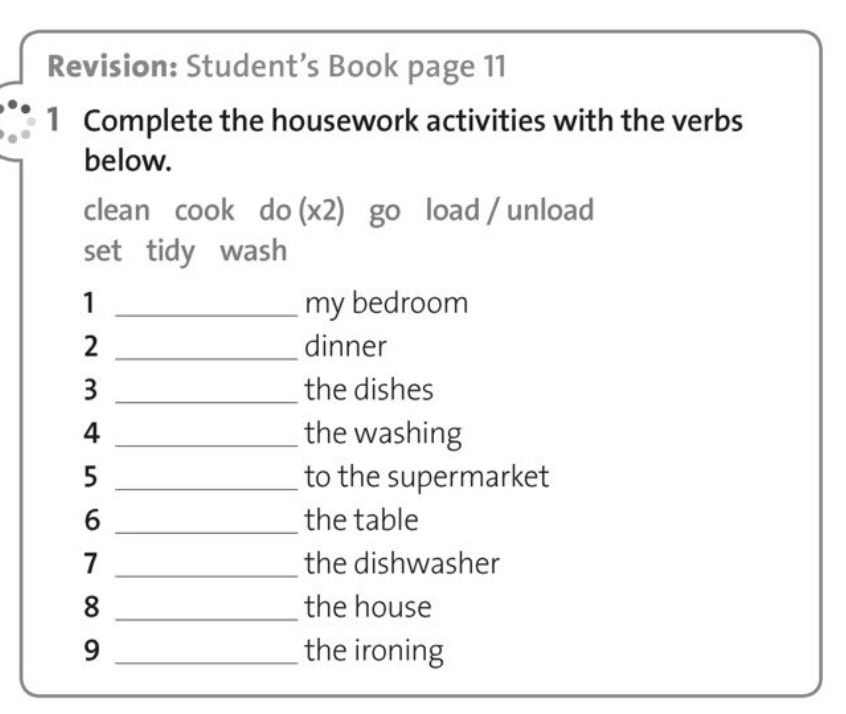Viewport: 846px width, 714px height.
Task: Click the 'Revision:' heading text
Action: coord(113,66)
